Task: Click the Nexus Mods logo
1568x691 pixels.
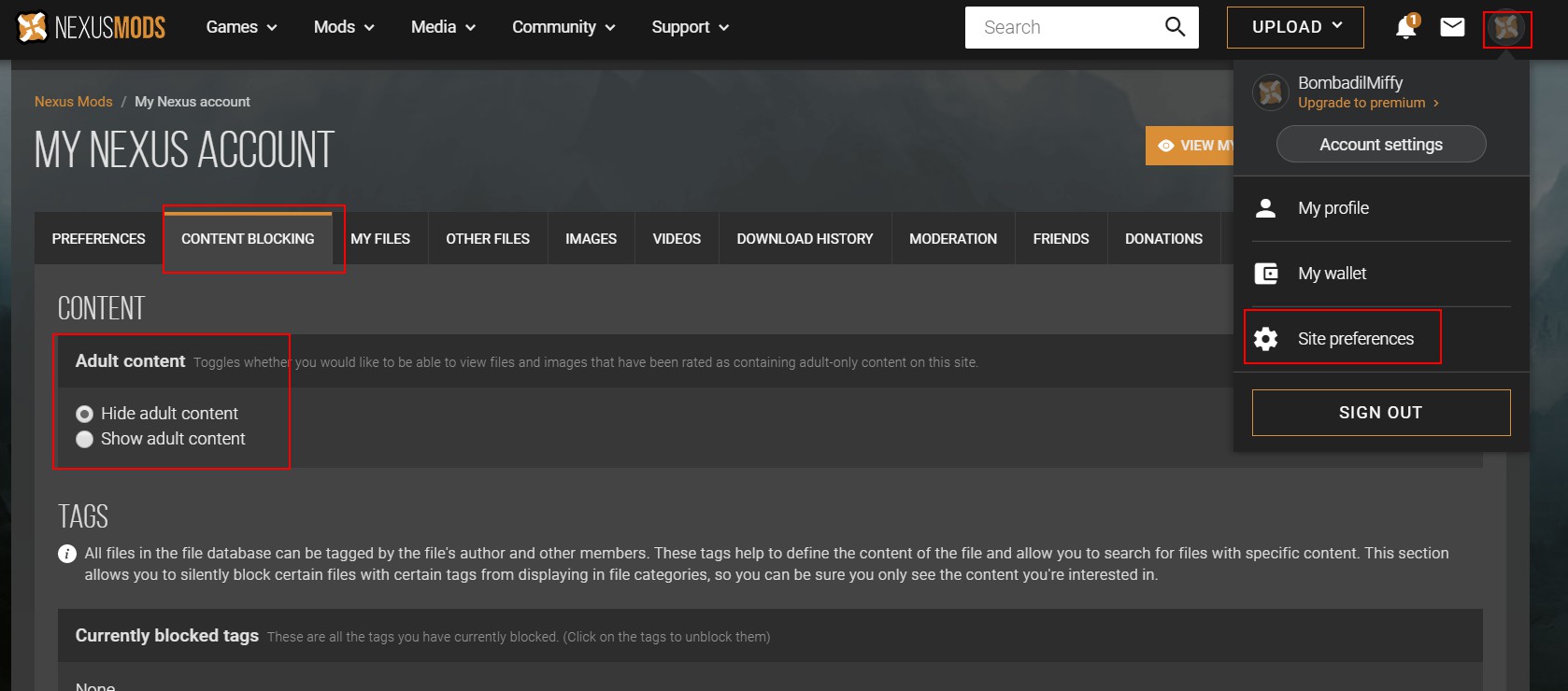Action: (91, 28)
